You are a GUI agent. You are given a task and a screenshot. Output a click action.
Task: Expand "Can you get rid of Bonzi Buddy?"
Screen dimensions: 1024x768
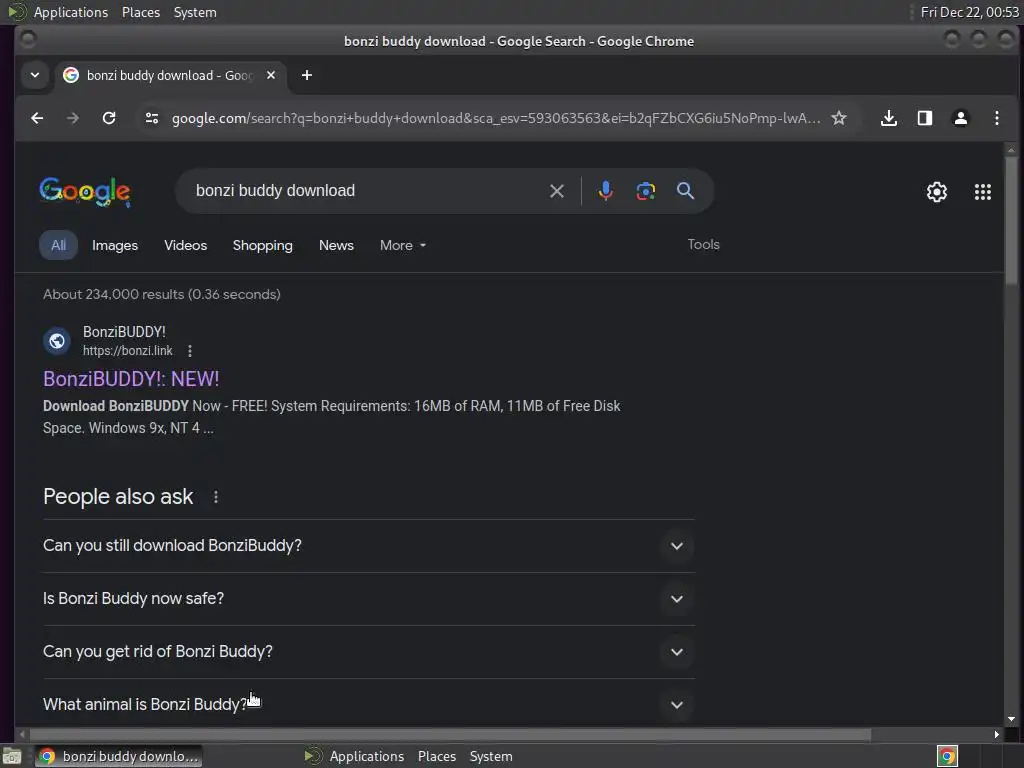[x=368, y=652]
